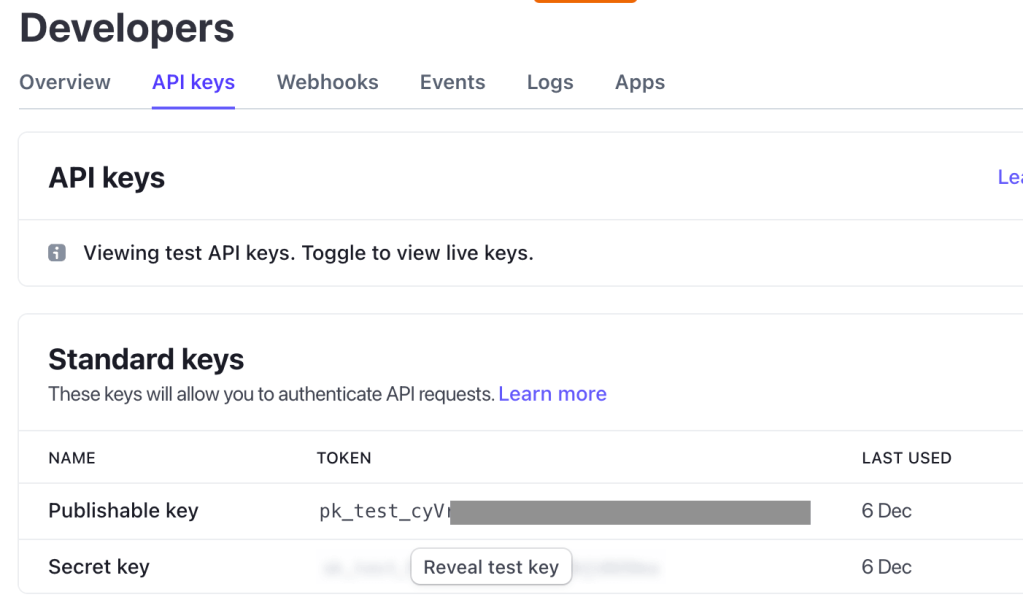Image resolution: width=1023 pixels, height=616 pixels.
Task: Click the Viewing test API keys notice text
Action: pos(308,253)
